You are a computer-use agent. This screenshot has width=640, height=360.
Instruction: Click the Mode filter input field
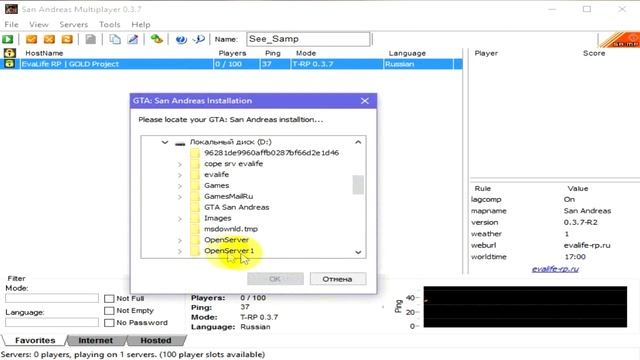click(x=52, y=298)
